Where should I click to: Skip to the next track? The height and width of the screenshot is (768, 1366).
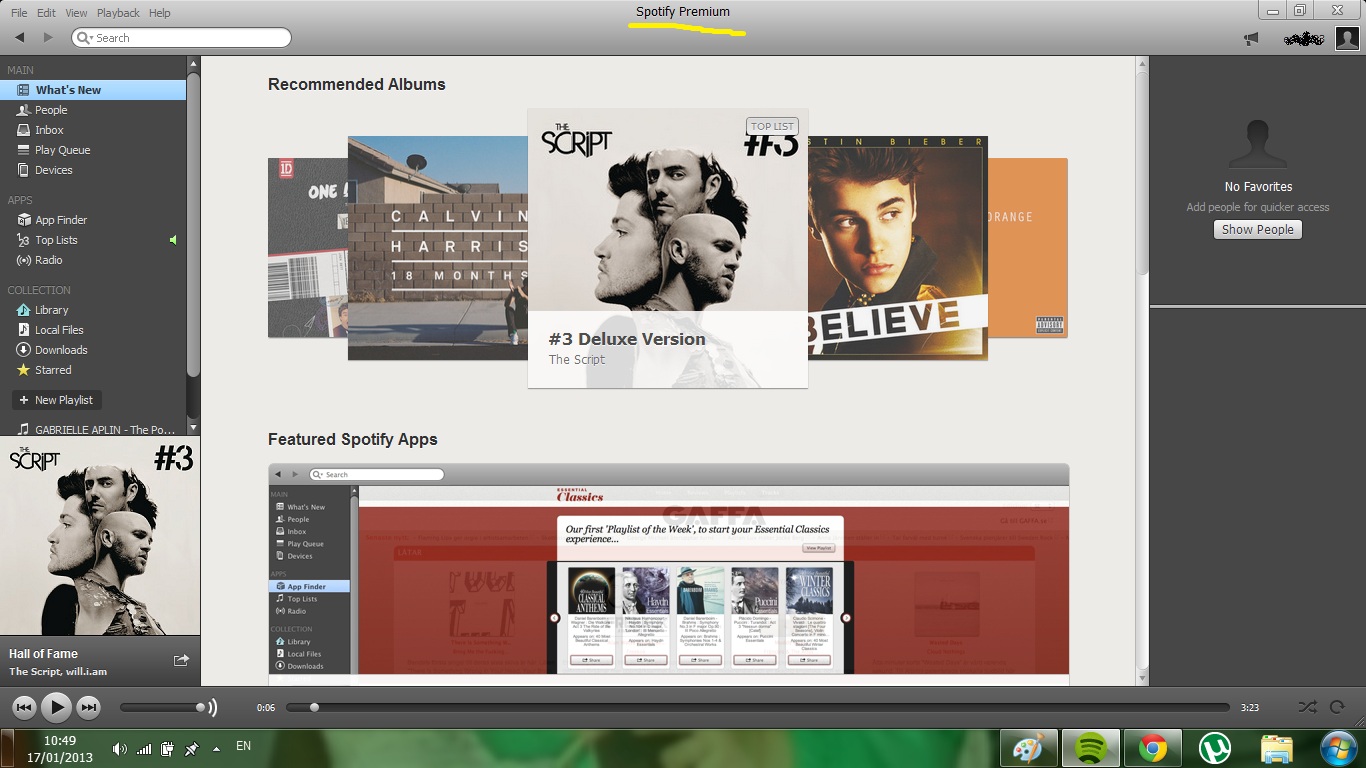89,708
